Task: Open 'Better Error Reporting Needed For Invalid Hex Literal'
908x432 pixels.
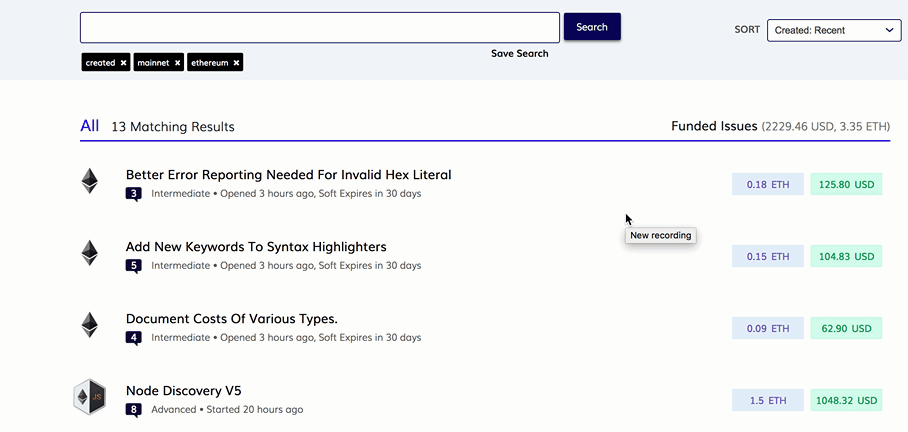Action: point(288,175)
